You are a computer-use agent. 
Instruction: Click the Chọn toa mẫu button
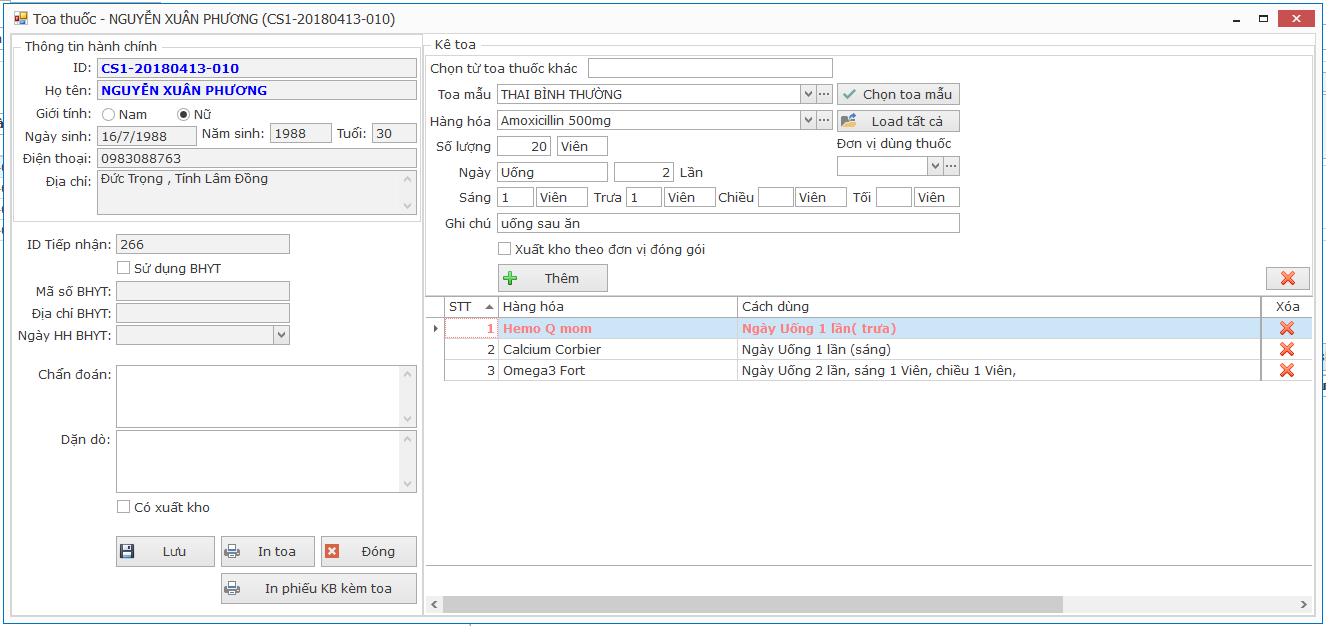coord(898,94)
